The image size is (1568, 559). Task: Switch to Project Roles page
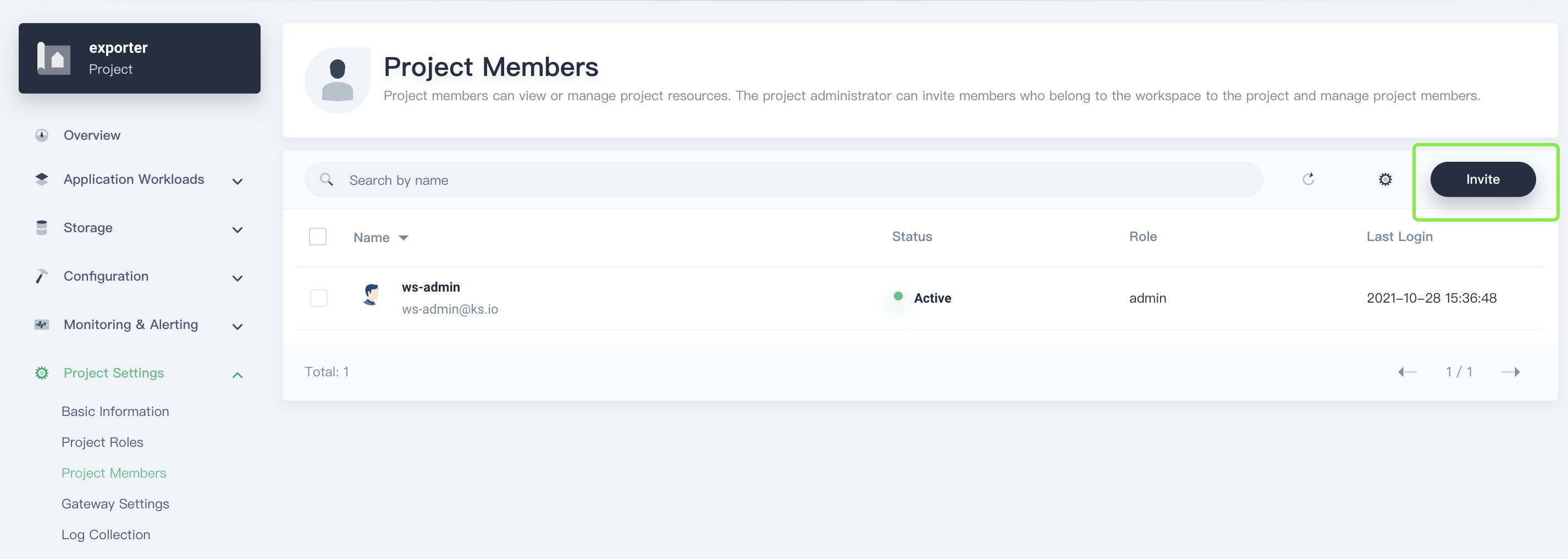coord(102,442)
